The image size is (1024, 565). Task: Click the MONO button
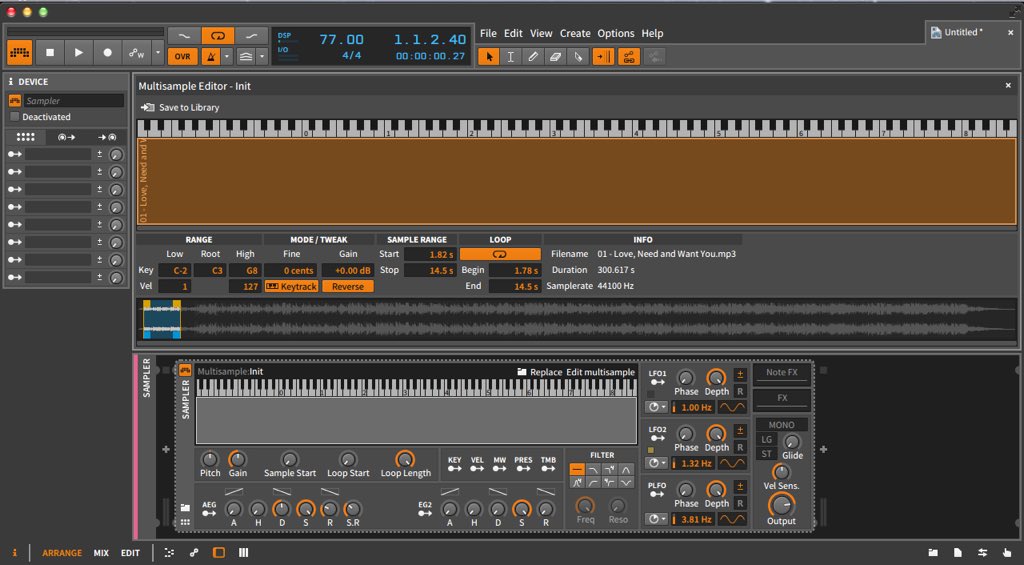[781, 425]
